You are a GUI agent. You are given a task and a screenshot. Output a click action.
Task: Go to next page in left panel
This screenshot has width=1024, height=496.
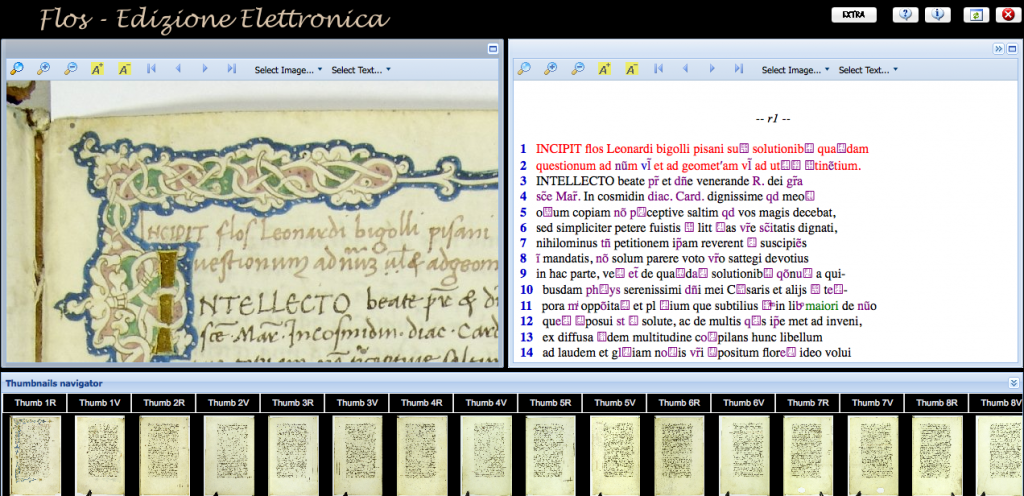point(204,69)
